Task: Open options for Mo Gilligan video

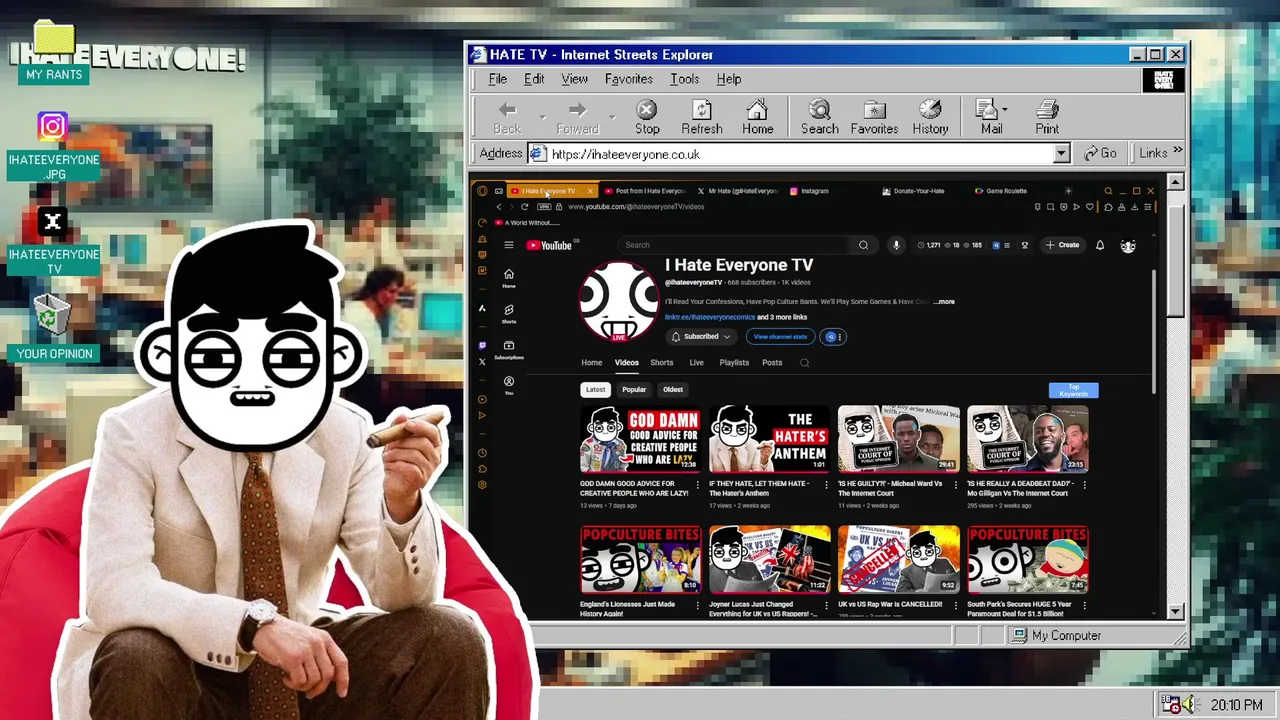Action: coord(1084,485)
